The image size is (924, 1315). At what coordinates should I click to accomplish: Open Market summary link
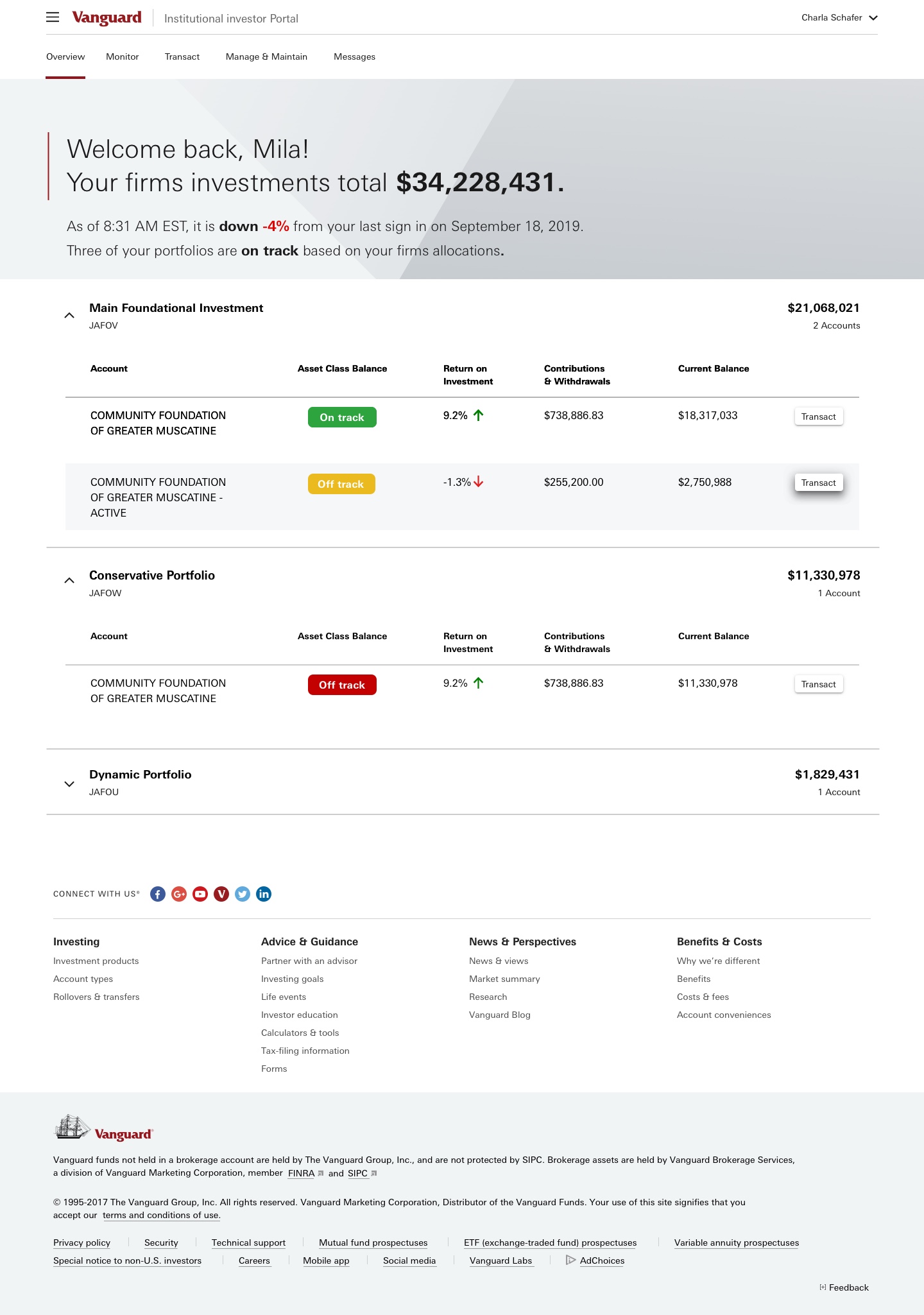coord(504,979)
